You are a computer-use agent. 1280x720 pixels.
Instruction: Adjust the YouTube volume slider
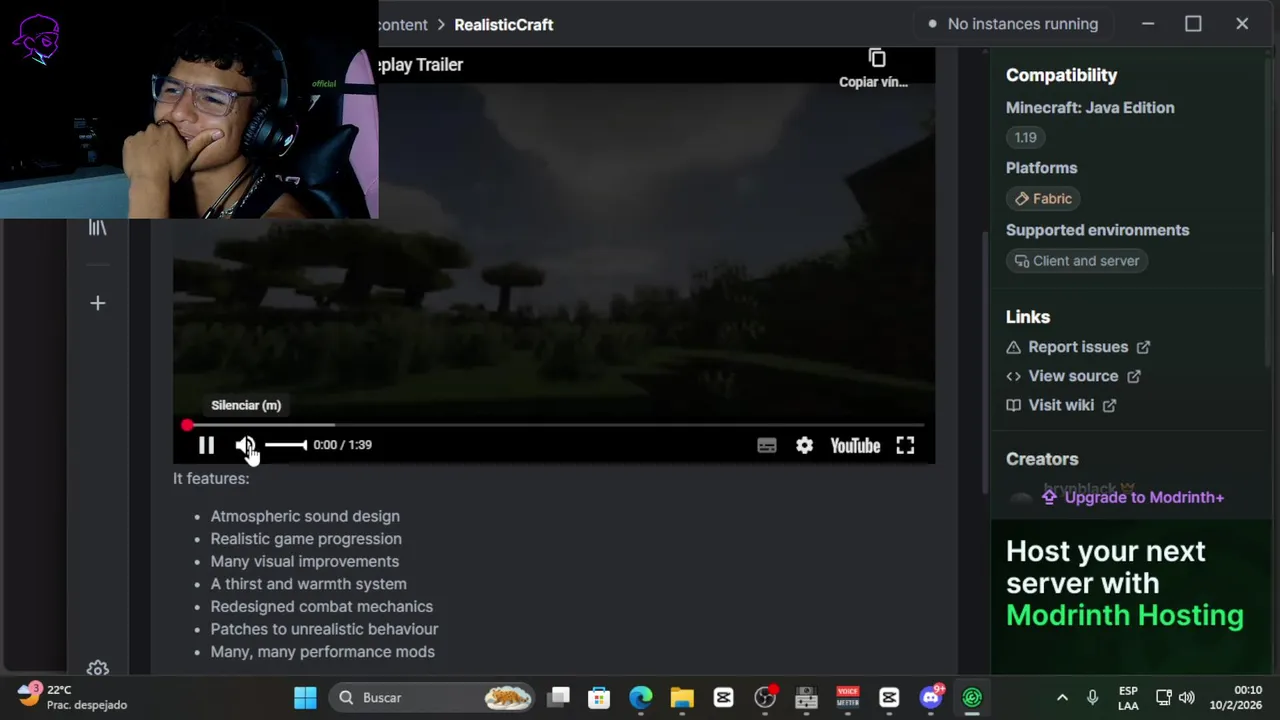[286, 445]
